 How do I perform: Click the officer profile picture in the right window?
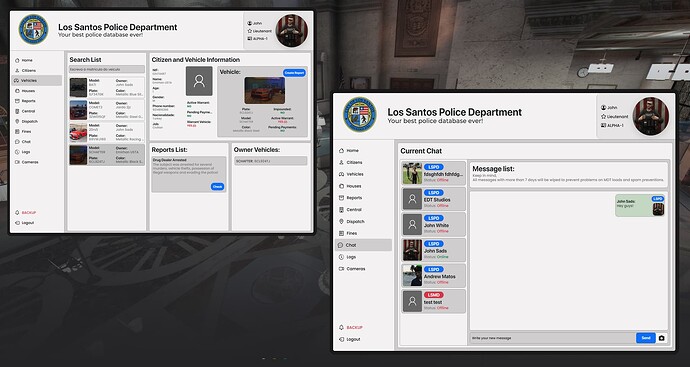pyautogui.click(x=650, y=116)
